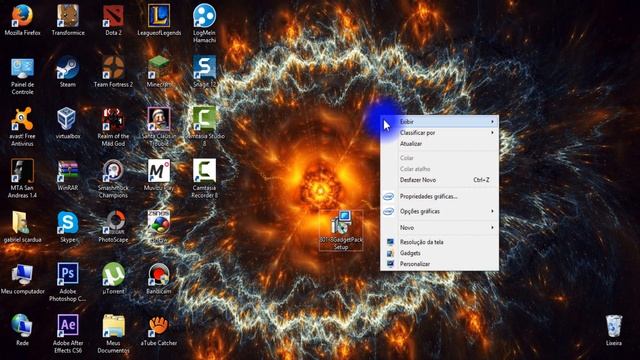Screen dimensions: 640x360
Task: Select the Bandicam shortcut icon
Action: (159, 274)
